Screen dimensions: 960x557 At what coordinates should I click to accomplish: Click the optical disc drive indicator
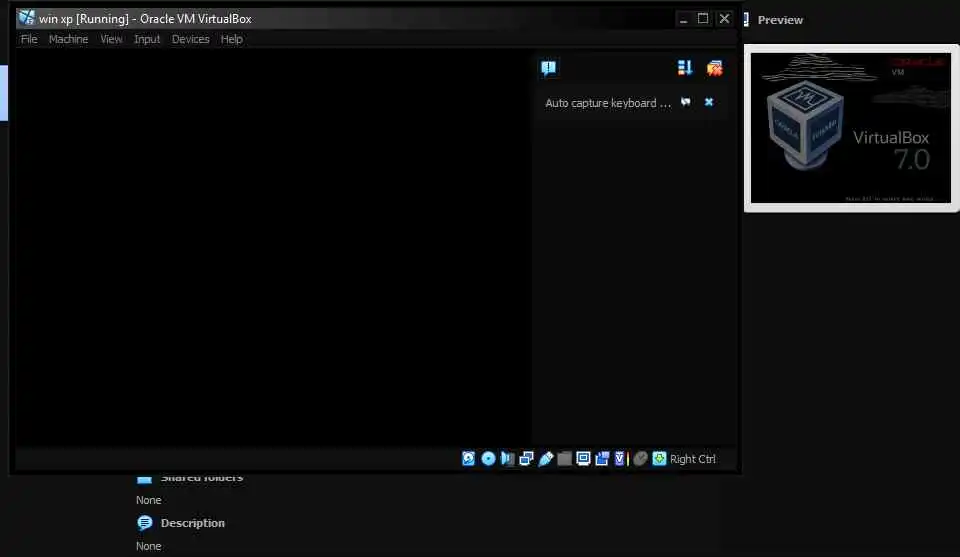pos(488,458)
